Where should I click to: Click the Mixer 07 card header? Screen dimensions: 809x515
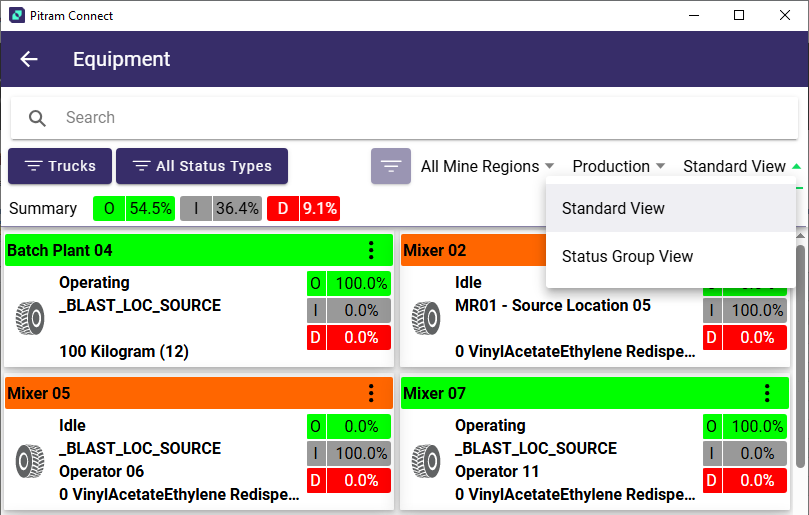point(595,393)
